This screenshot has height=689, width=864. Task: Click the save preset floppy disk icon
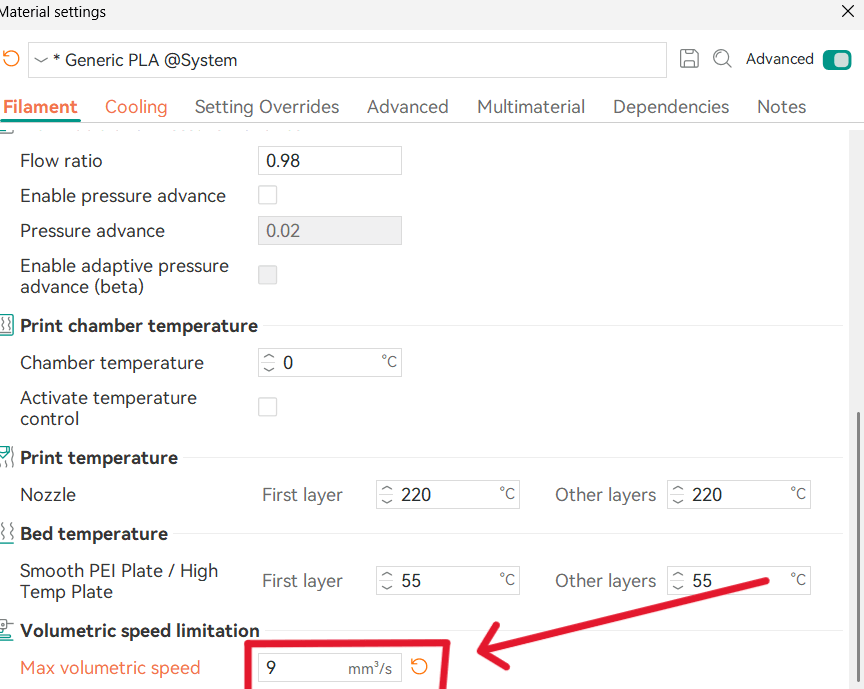(x=689, y=59)
